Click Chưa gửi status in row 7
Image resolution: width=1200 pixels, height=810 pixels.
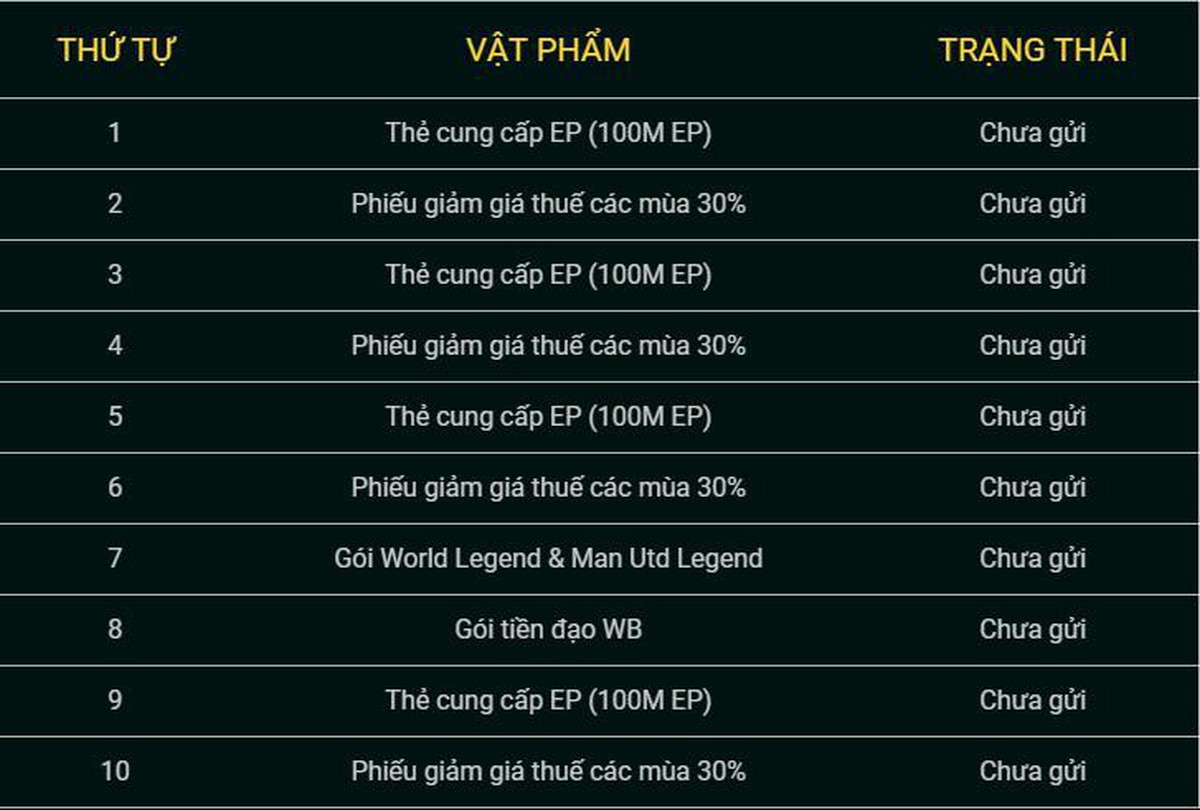[x=1032, y=560]
